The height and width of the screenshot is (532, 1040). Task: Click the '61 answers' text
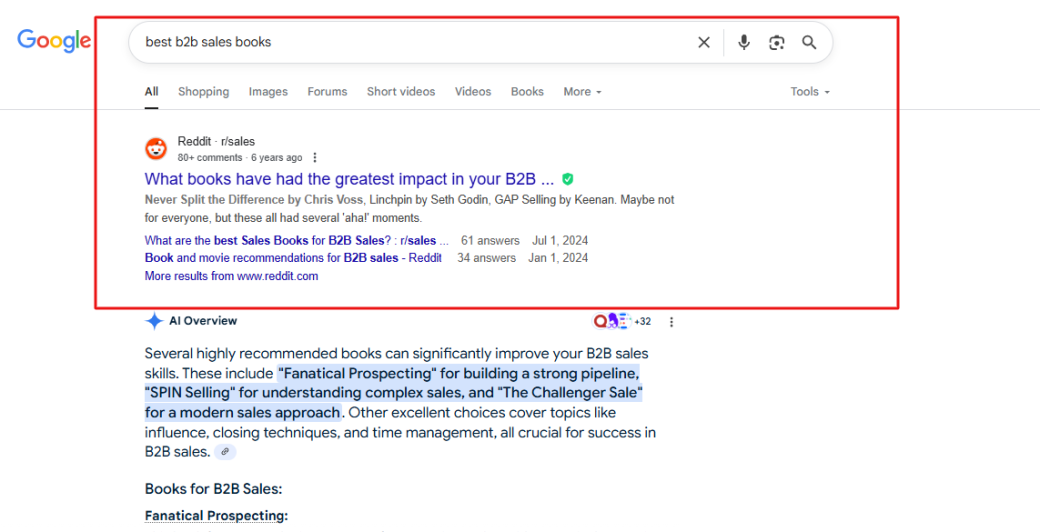(490, 241)
